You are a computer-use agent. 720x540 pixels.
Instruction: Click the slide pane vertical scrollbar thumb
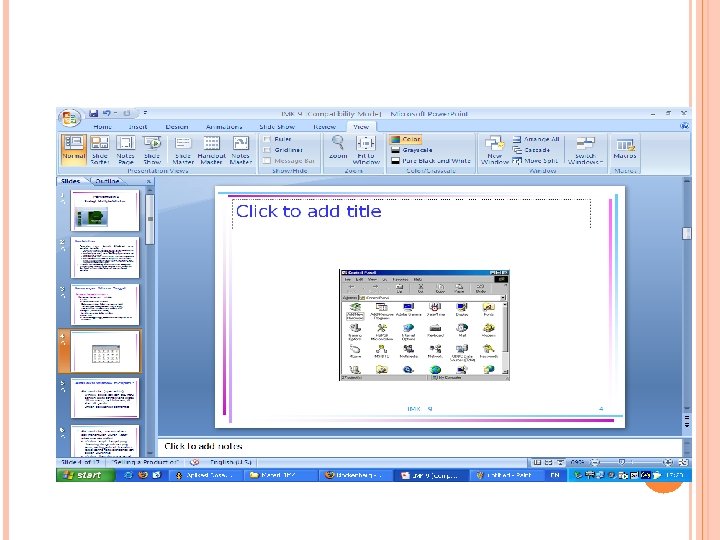(x=686, y=233)
